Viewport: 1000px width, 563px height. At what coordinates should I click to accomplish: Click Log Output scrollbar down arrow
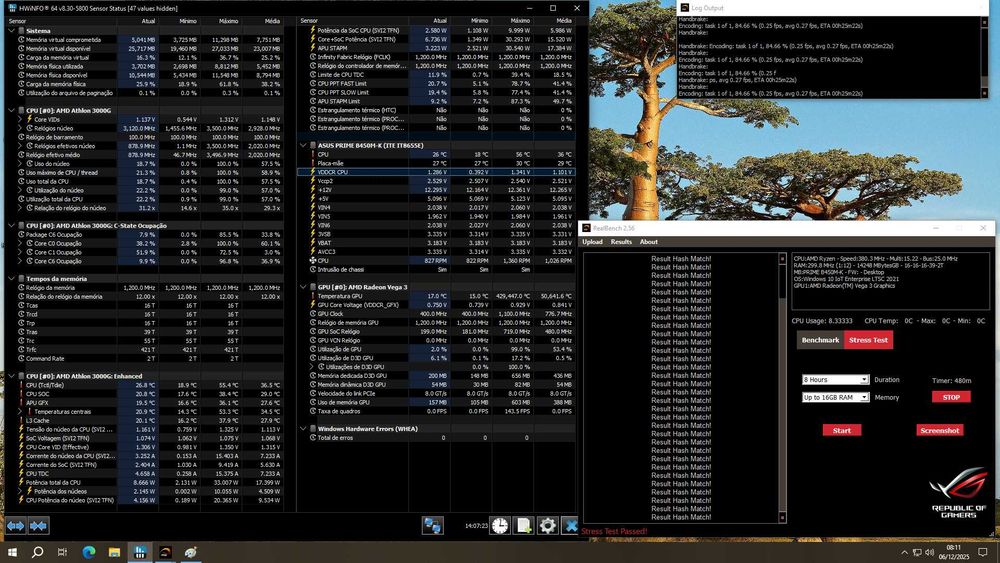tap(984, 93)
